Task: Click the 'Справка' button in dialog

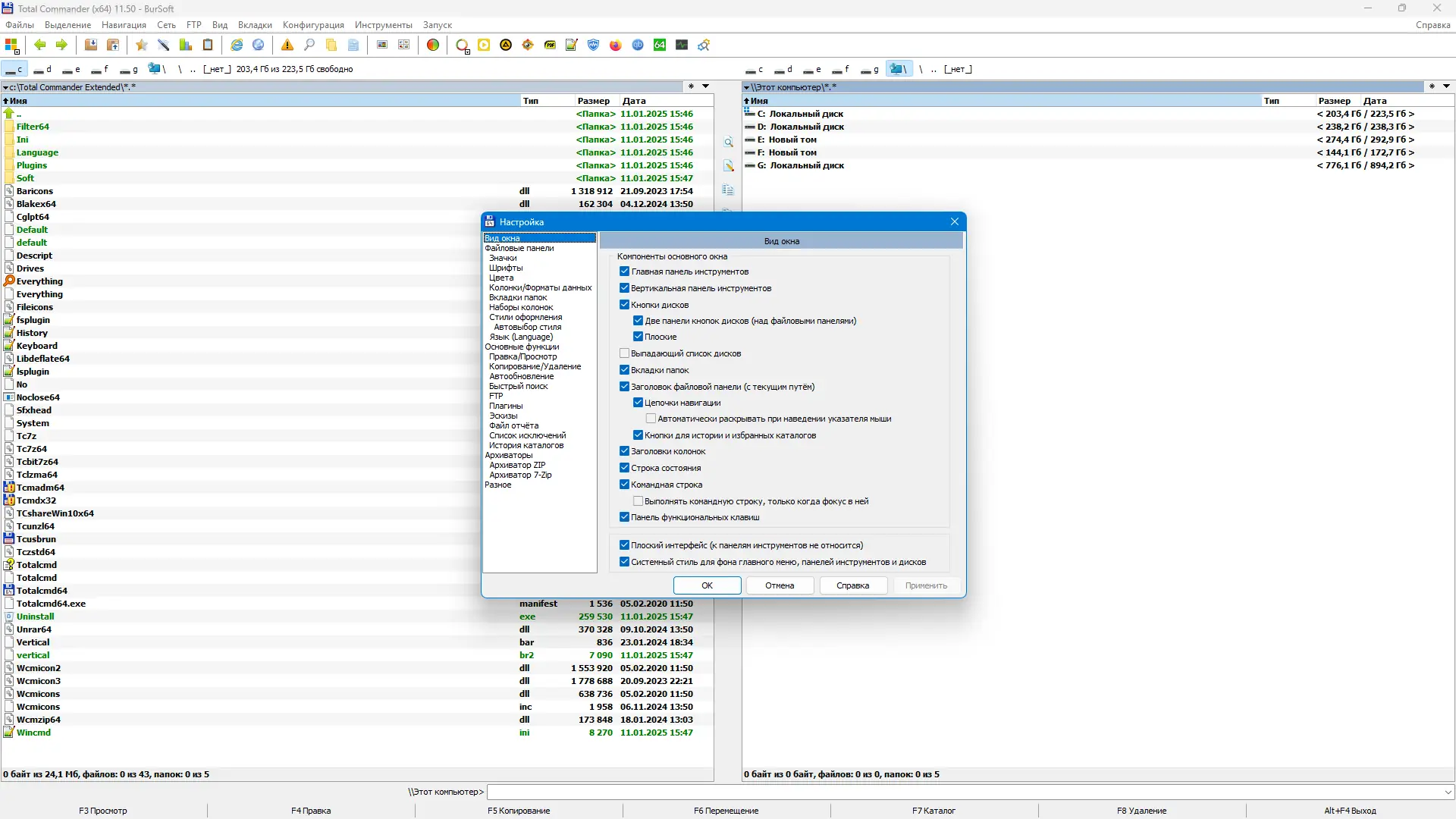Action: [852, 585]
